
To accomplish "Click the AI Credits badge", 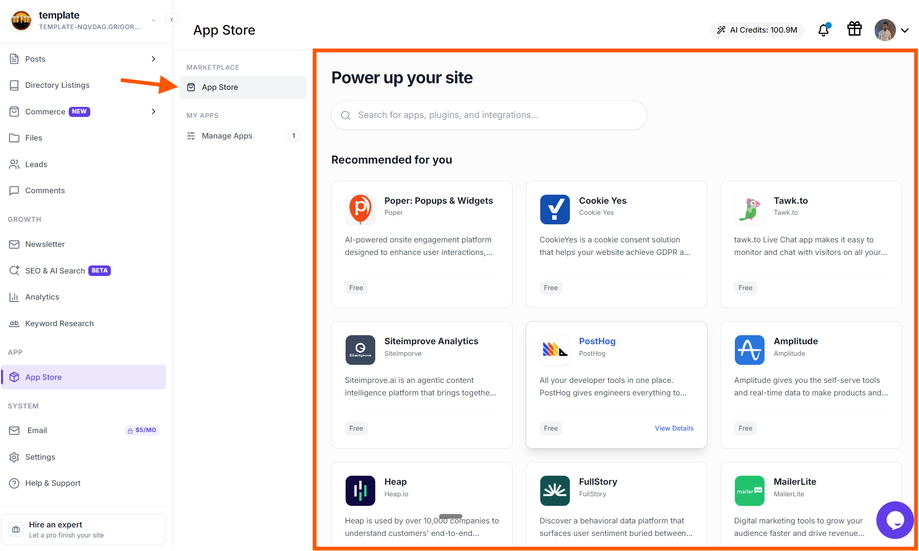I will (x=757, y=30).
